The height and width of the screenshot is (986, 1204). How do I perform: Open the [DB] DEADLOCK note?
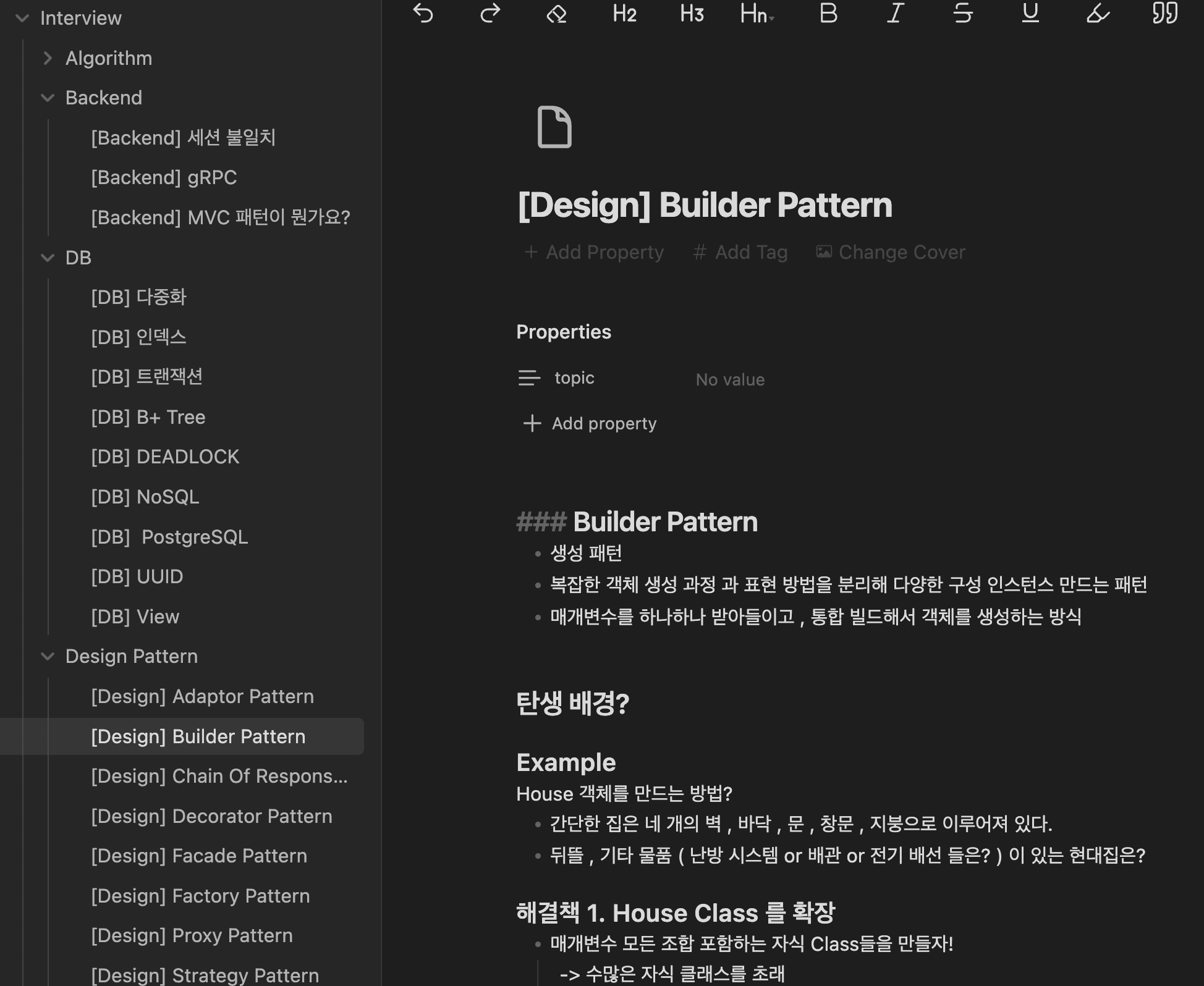(x=165, y=457)
